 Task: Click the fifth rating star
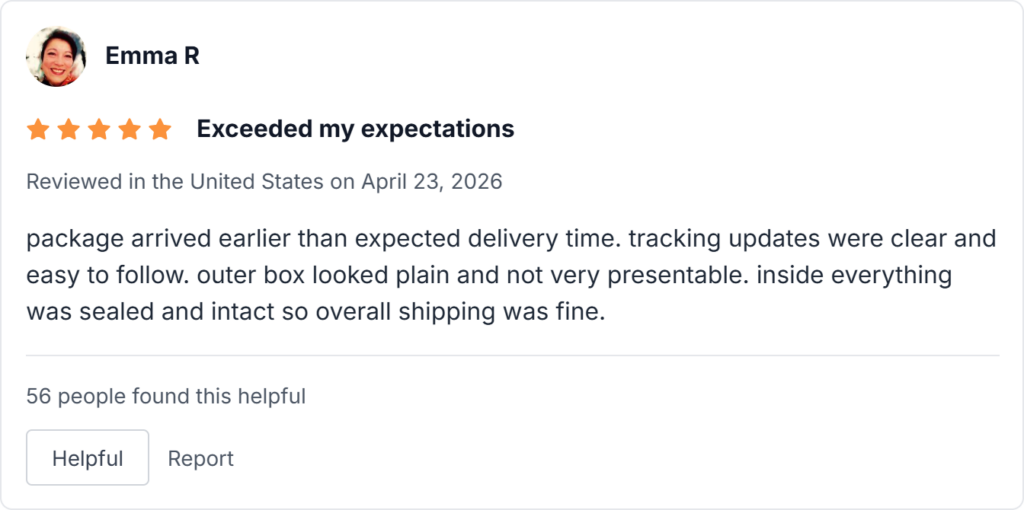tap(160, 129)
